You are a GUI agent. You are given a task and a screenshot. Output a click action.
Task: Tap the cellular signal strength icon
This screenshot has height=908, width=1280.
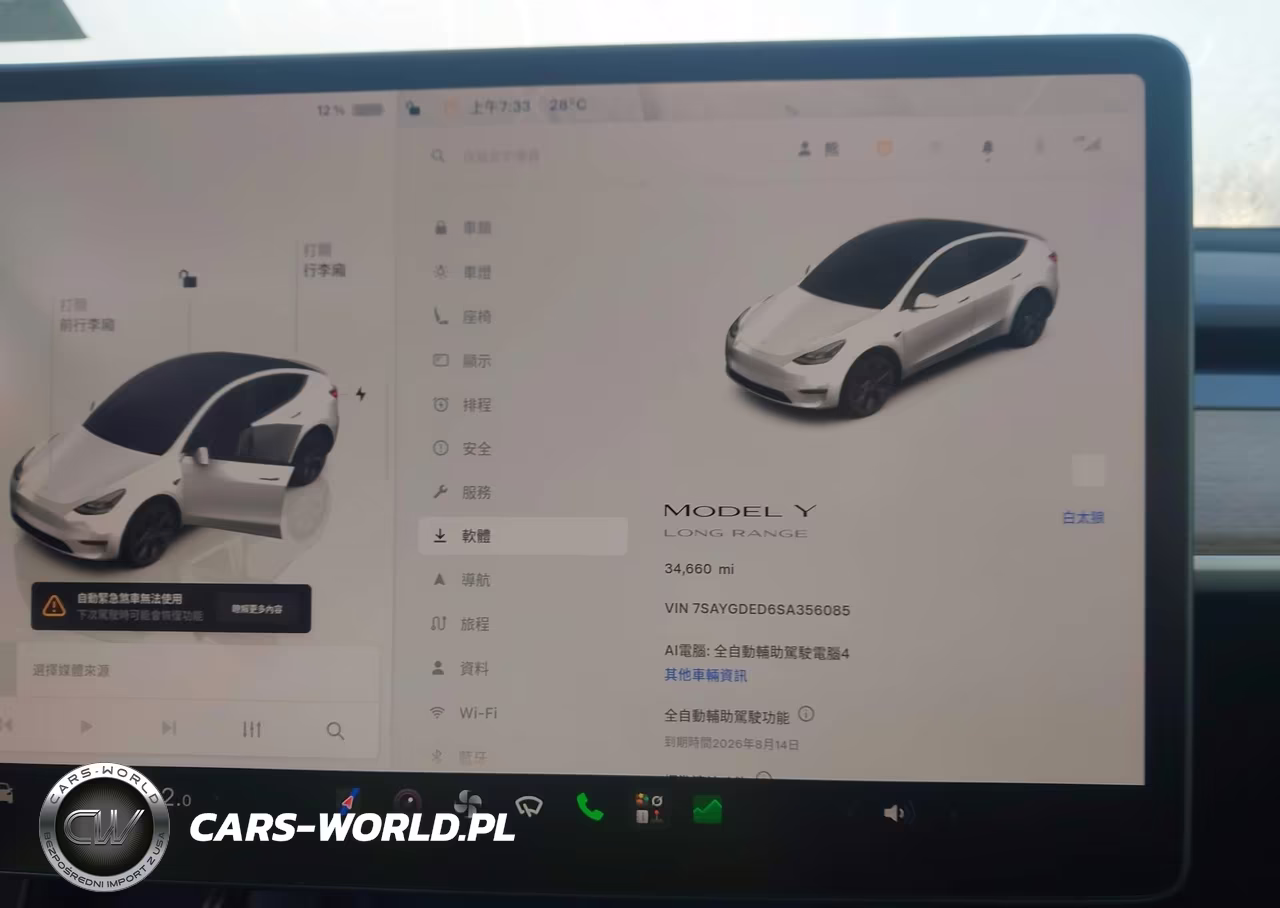pos(1088,145)
